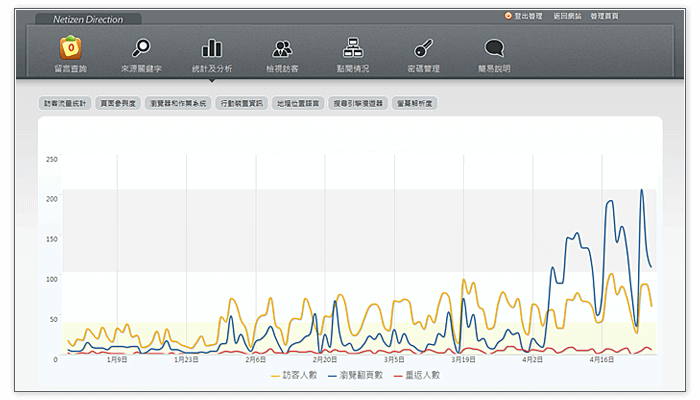700x400 pixels.
Task: Select the 統計及分析 bar chart icon
Action: tap(212, 48)
